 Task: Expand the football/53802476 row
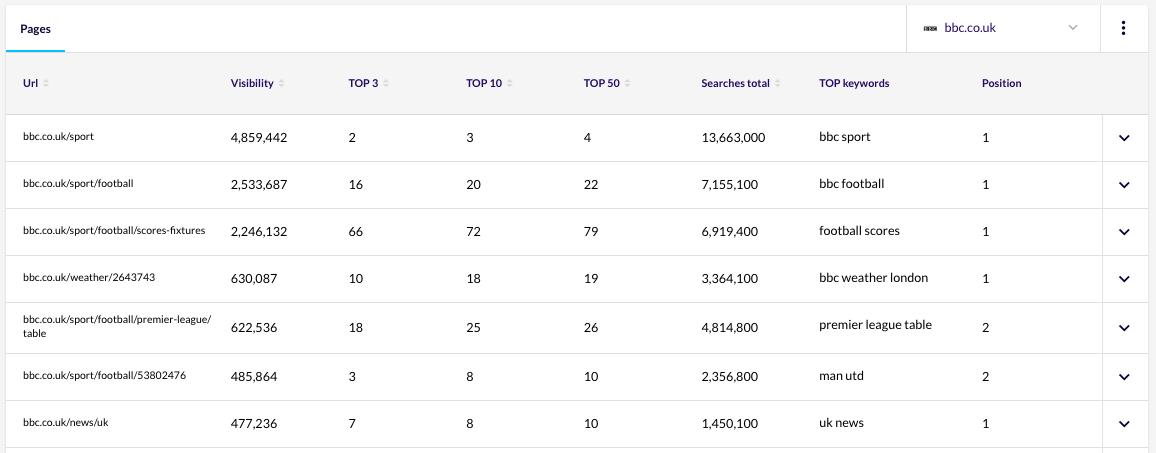tap(1124, 377)
